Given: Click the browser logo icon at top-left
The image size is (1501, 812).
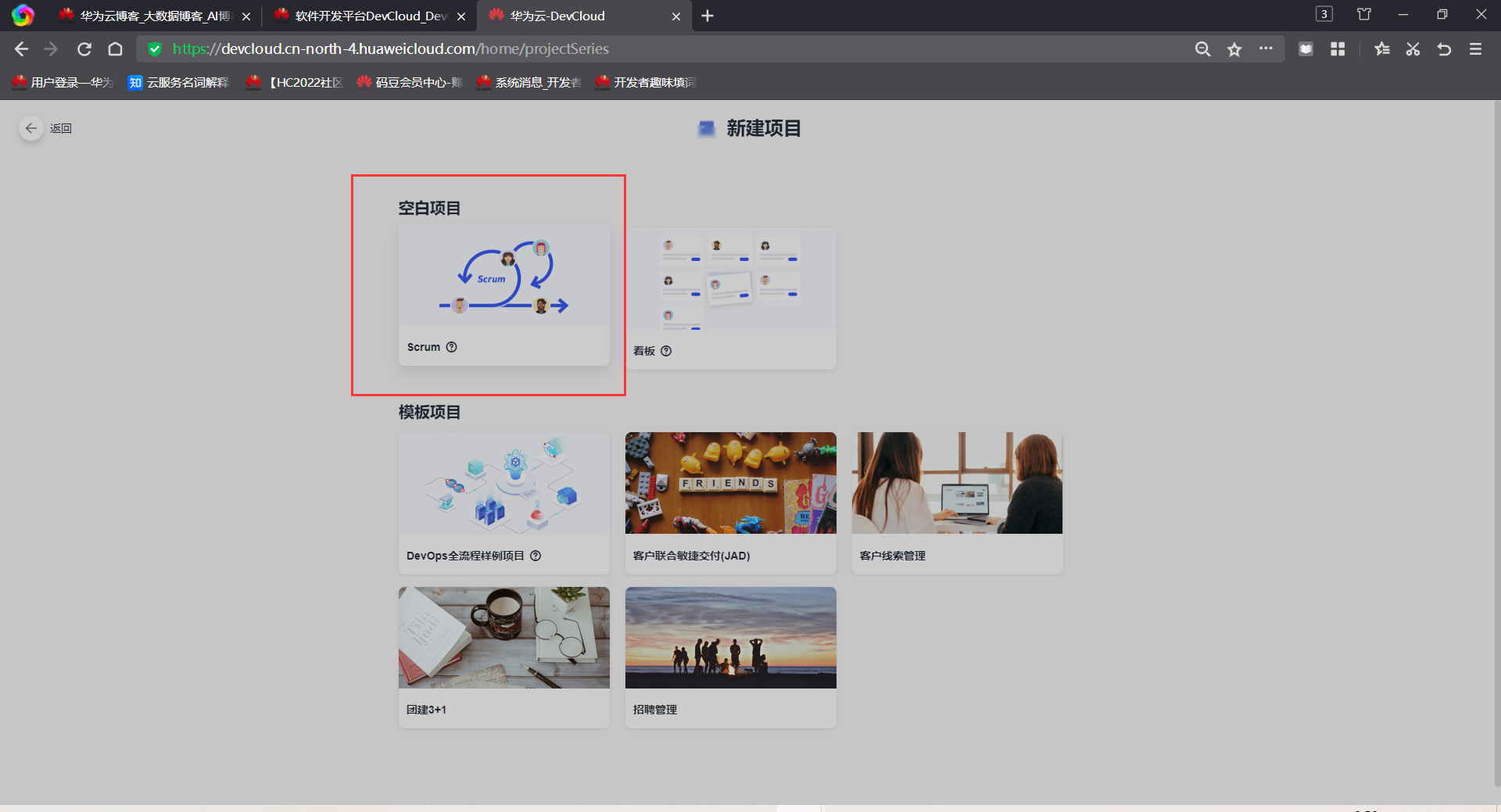Looking at the screenshot, I should click(x=23, y=16).
